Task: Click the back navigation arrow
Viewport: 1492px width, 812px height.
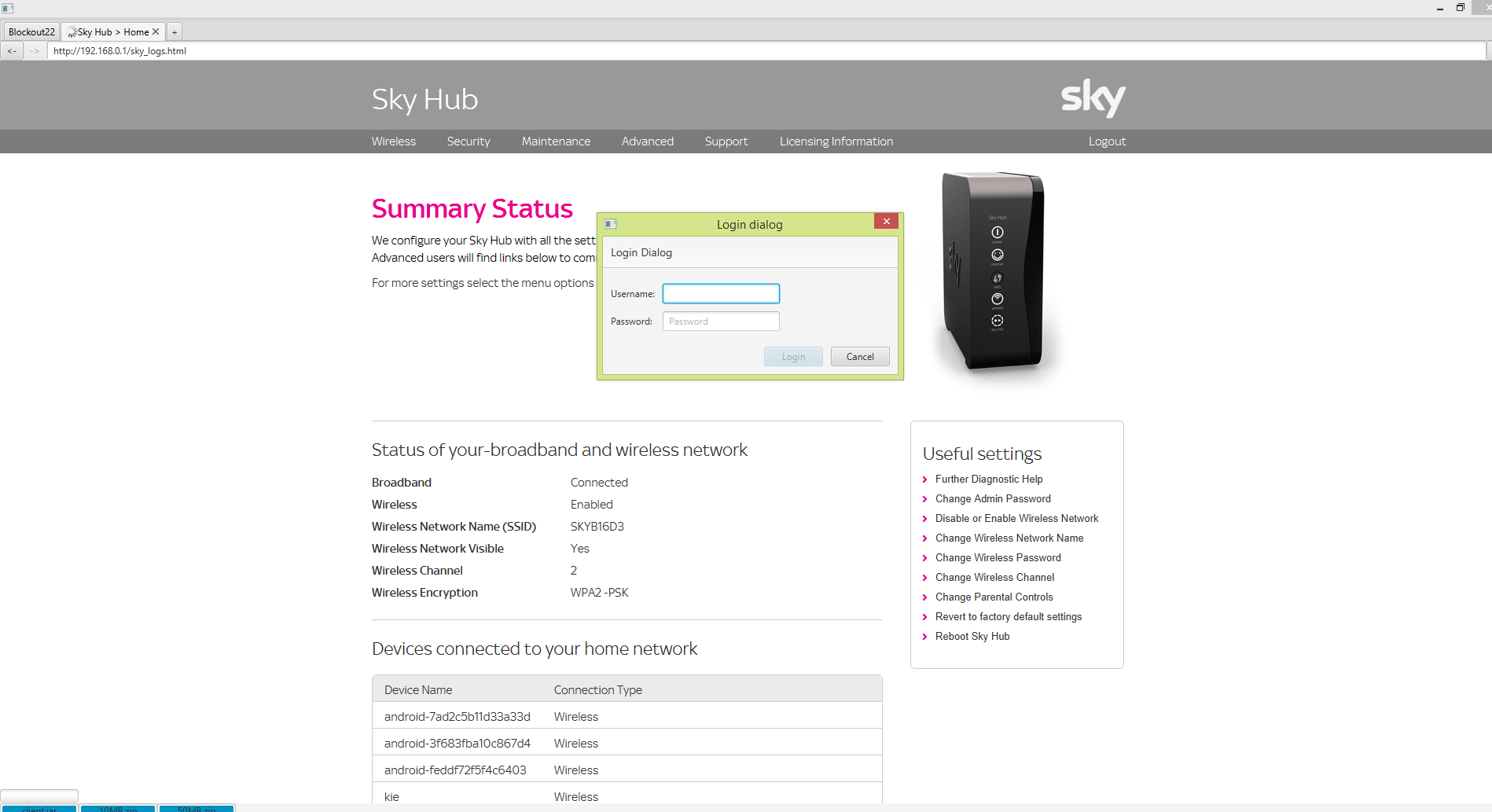Action: coord(12,50)
